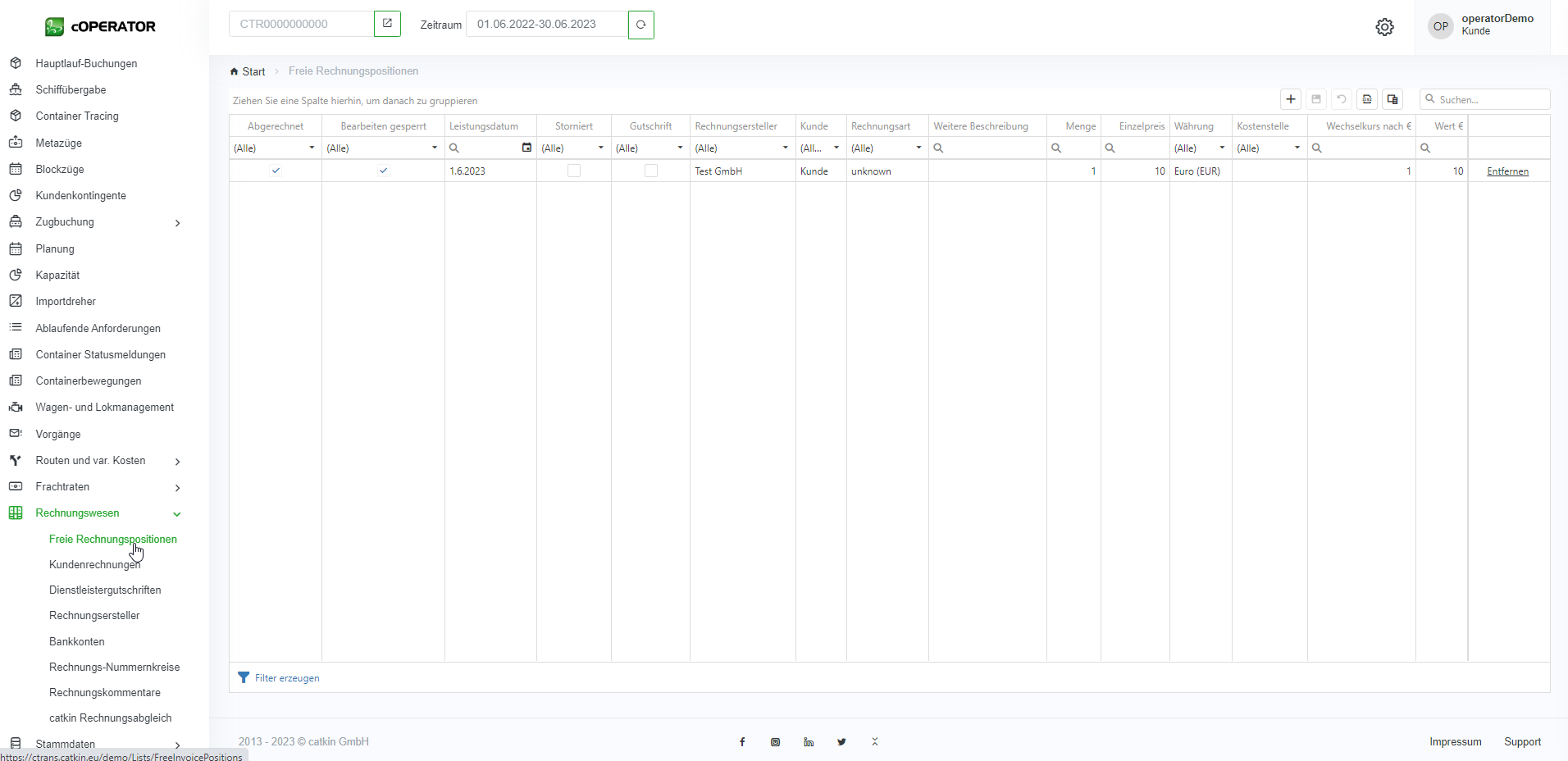Click the refresh icon next to Zeitraum
Screen dimensions: 1568x761
640,25
